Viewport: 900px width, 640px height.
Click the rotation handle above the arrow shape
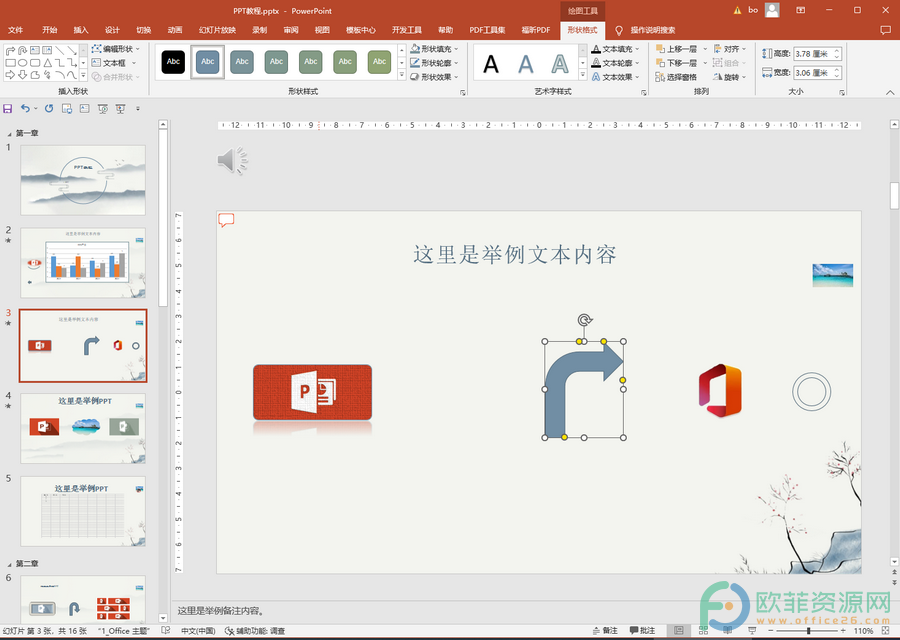(584, 320)
